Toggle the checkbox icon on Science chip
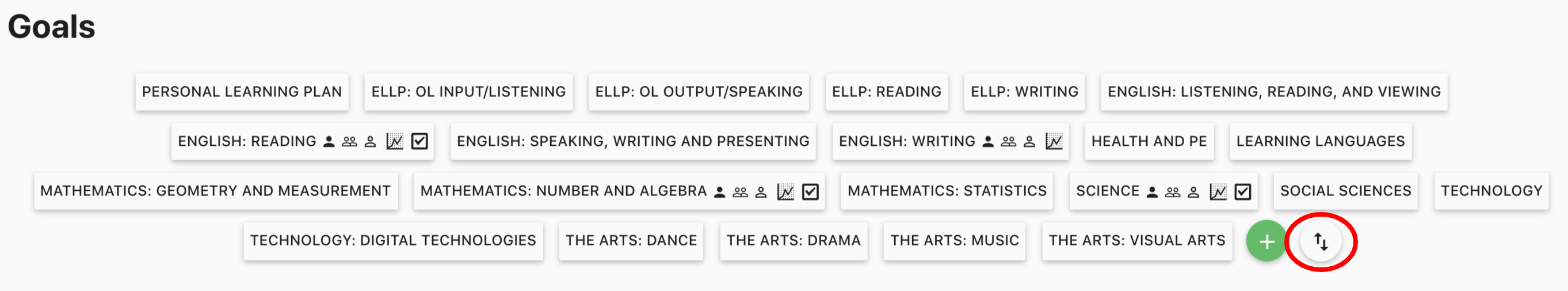The image size is (1568, 291). [x=1242, y=191]
